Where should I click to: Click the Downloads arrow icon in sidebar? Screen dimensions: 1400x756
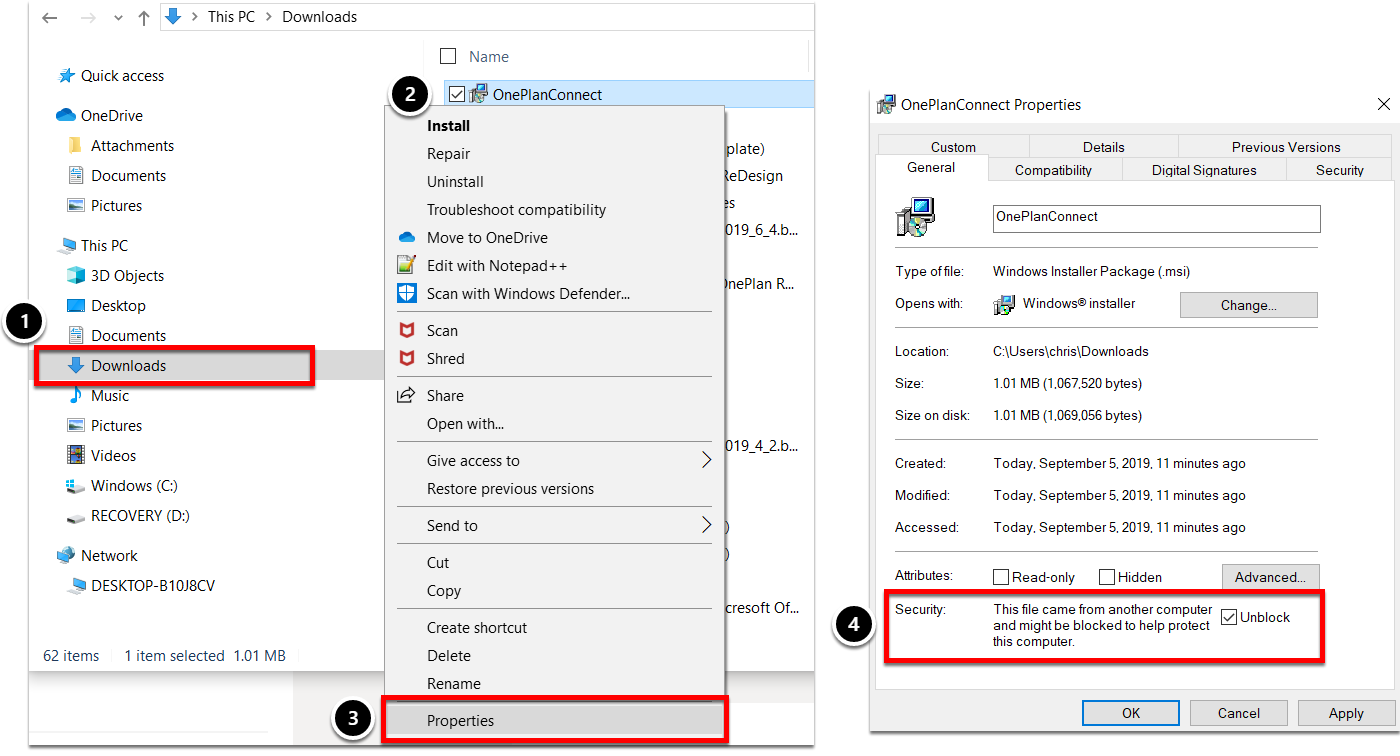pos(75,366)
